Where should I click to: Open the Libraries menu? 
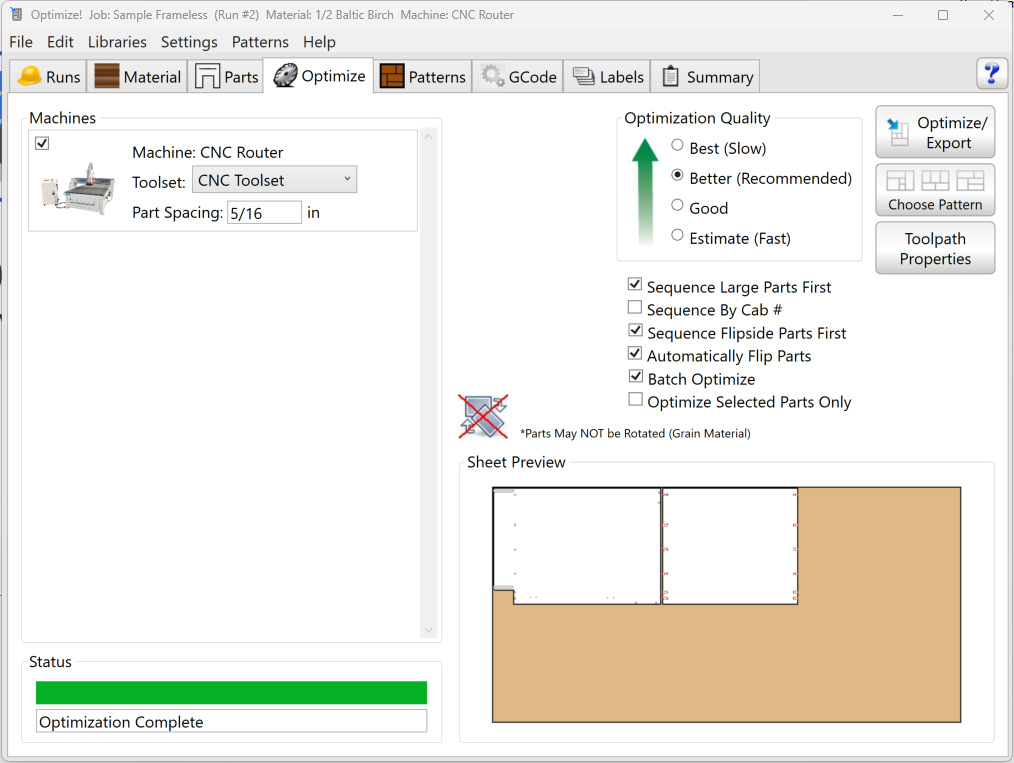[x=117, y=42]
